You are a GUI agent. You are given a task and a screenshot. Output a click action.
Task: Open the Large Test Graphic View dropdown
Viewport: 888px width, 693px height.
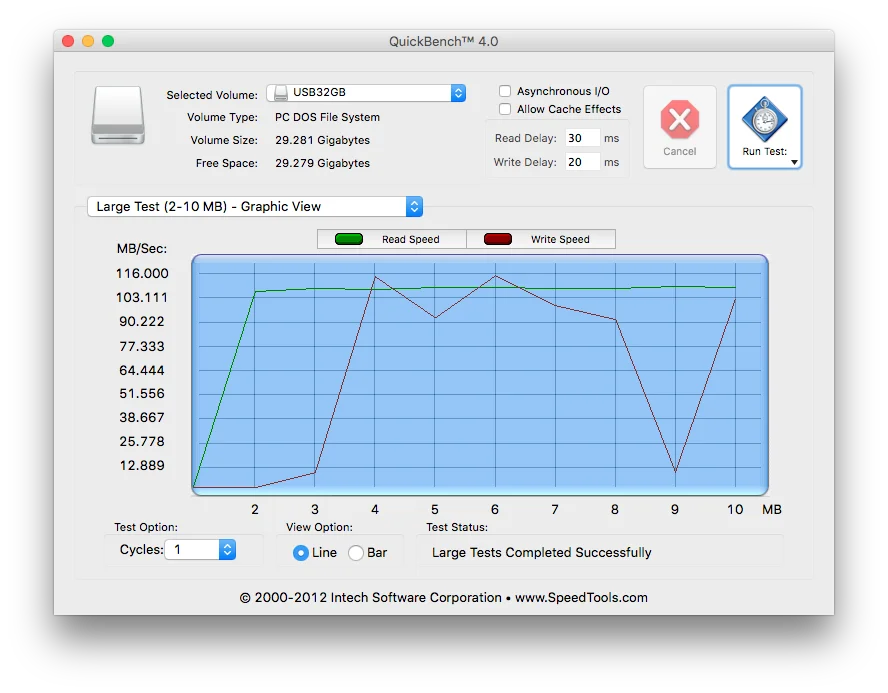(255, 207)
